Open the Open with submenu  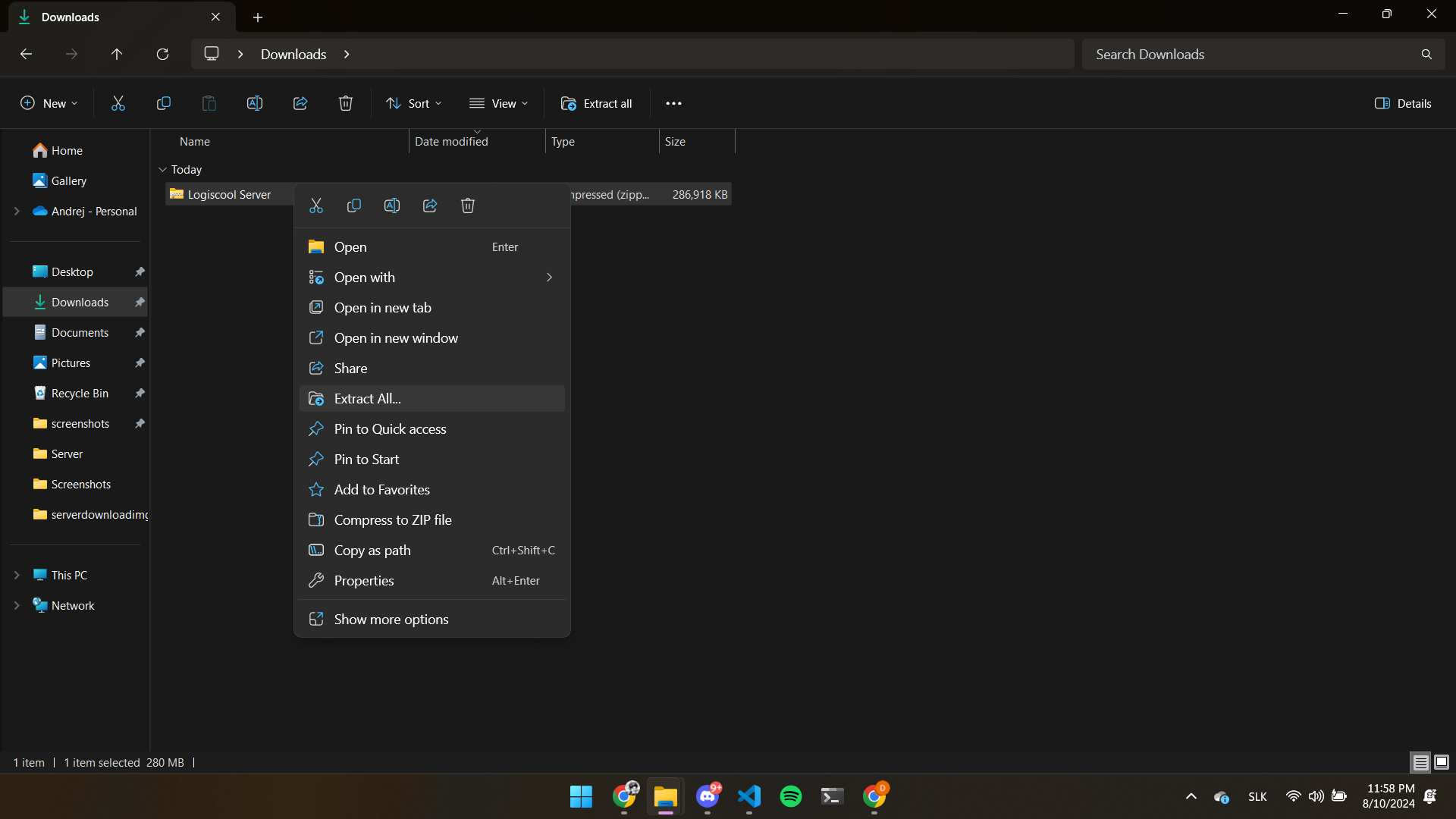pos(432,277)
